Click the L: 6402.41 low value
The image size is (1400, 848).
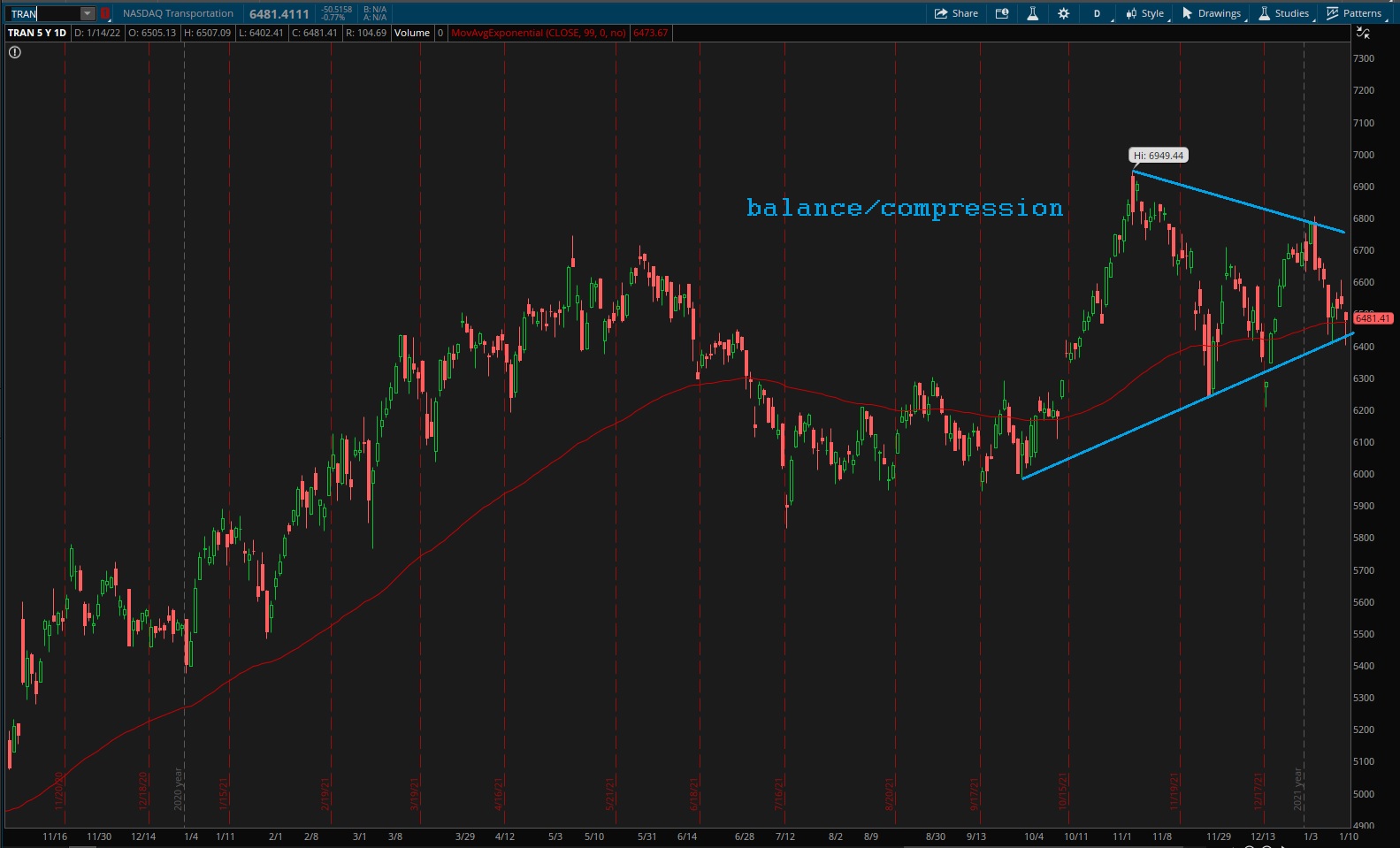click(261, 33)
